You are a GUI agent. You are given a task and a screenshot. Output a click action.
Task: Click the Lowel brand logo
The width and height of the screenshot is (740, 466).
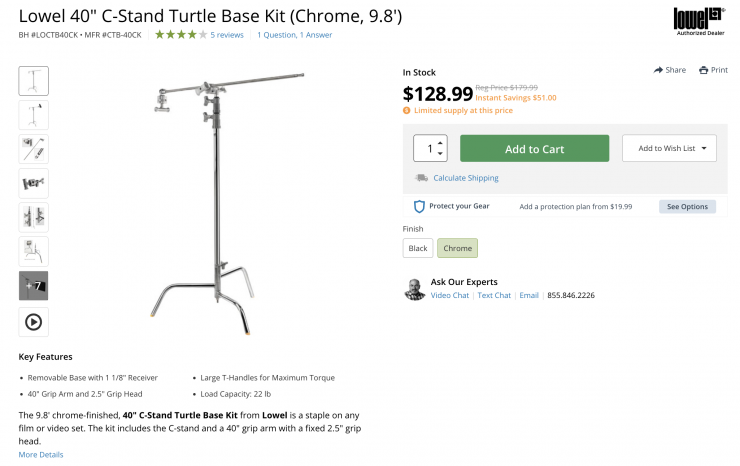(700, 20)
